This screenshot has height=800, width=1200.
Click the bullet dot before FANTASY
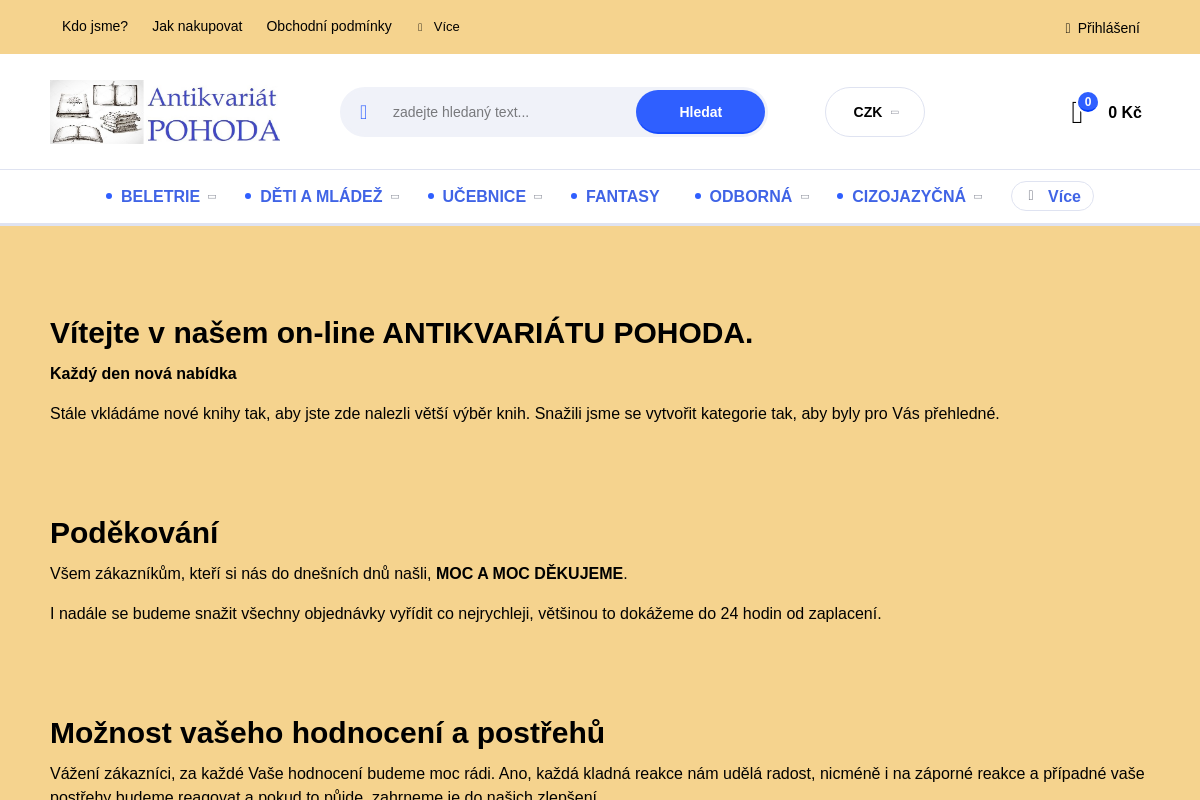572,196
